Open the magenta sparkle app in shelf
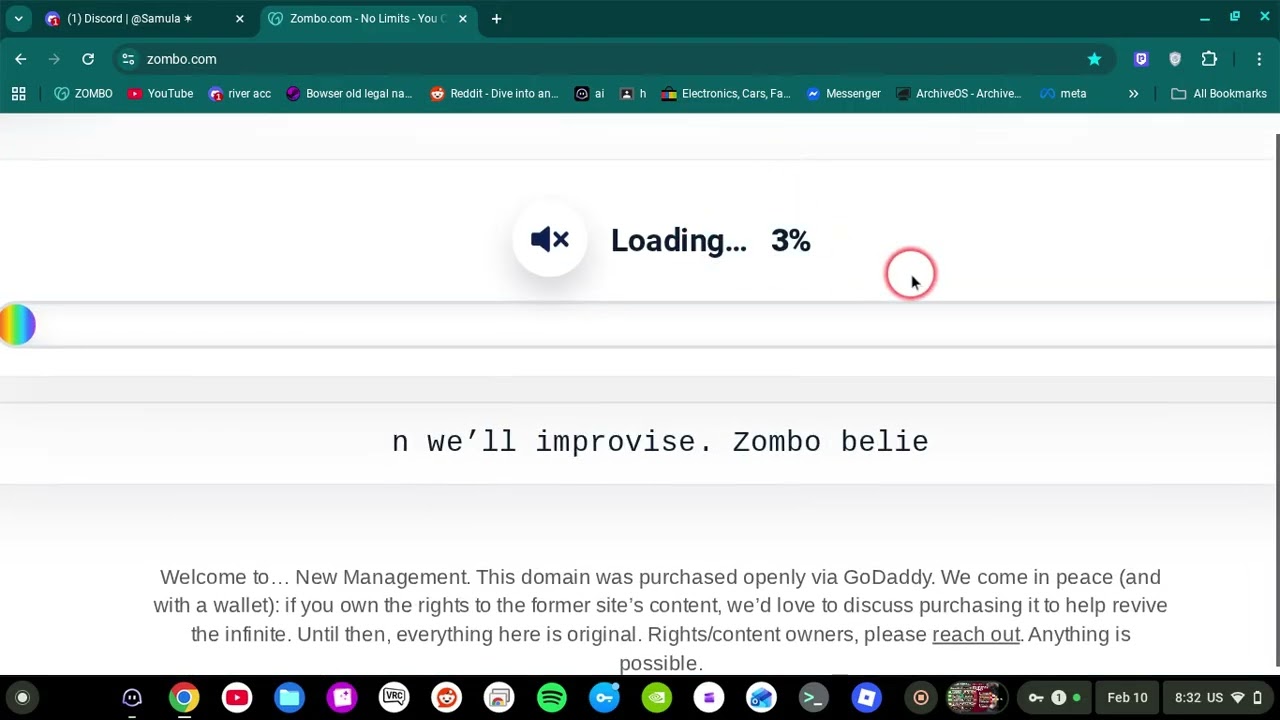This screenshot has height=720, width=1280. pyautogui.click(x=342, y=698)
